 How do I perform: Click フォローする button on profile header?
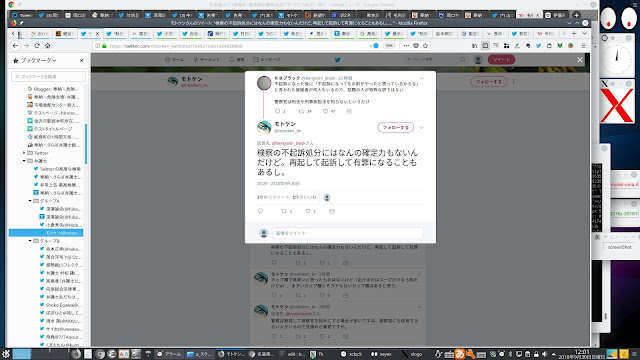click(x=489, y=82)
